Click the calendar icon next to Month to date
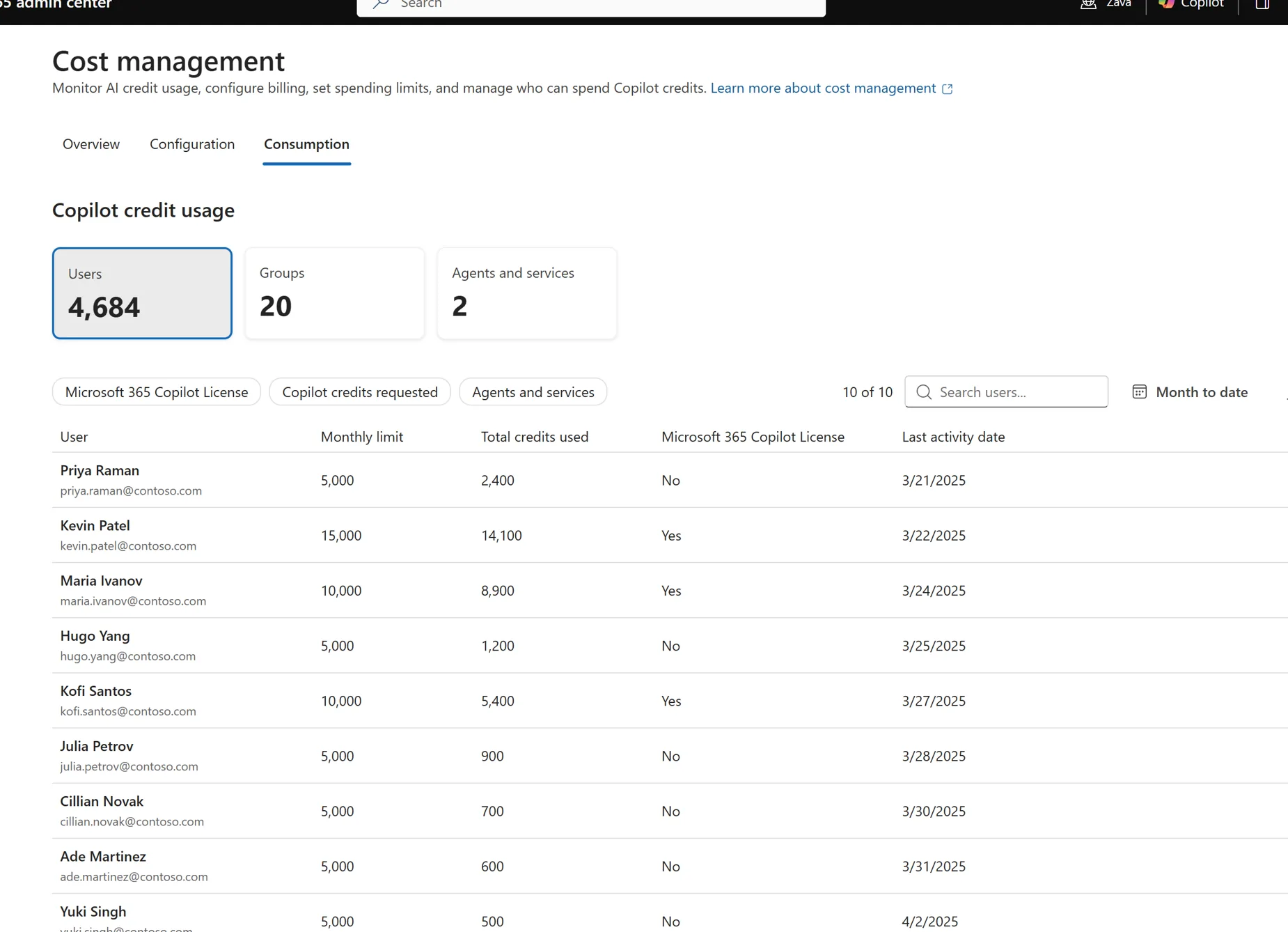This screenshot has width=1288, height=932. pyautogui.click(x=1139, y=391)
